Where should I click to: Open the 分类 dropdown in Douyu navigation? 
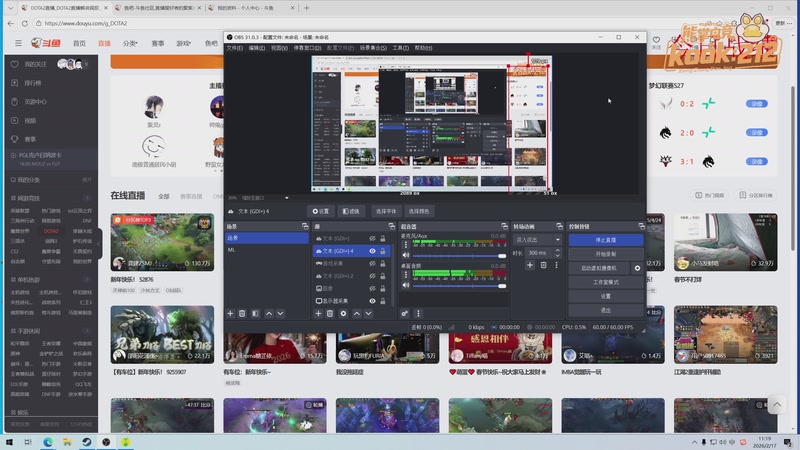130,43
